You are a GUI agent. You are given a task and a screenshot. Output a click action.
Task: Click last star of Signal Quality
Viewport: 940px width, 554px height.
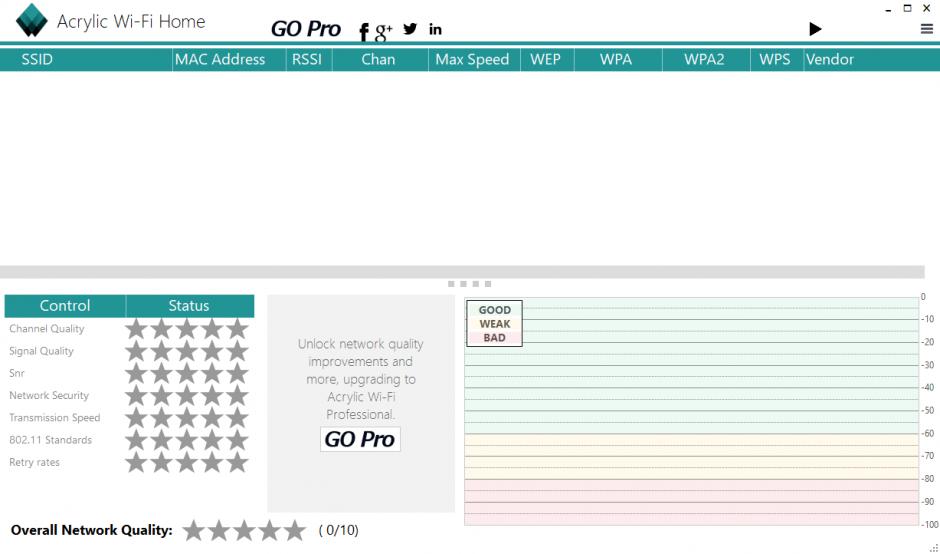pos(238,351)
